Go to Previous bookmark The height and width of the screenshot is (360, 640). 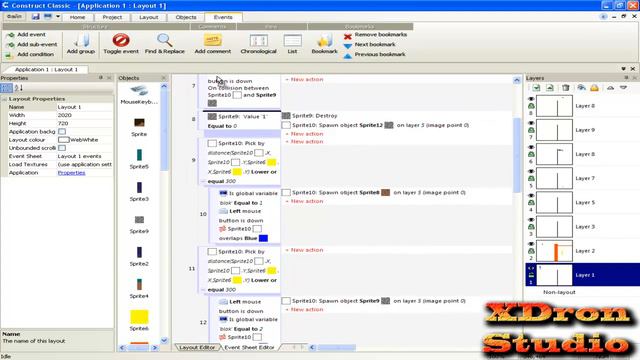(x=375, y=54)
